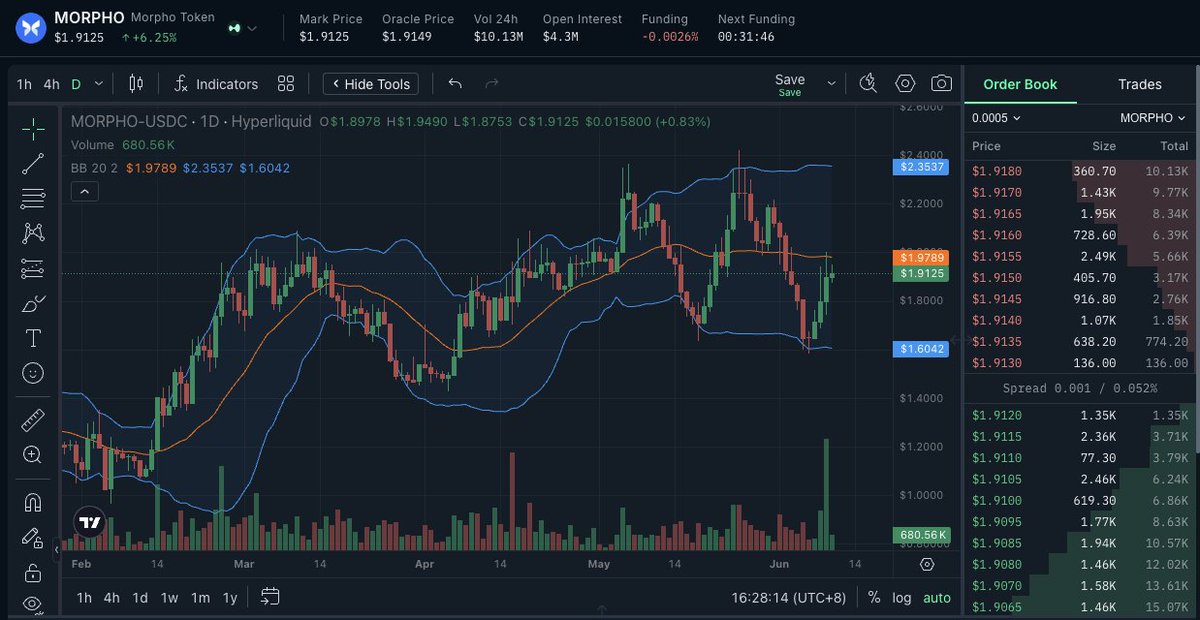
Task: Toggle percent scale mode
Action: pyautogui.click(x=874, y=598)
